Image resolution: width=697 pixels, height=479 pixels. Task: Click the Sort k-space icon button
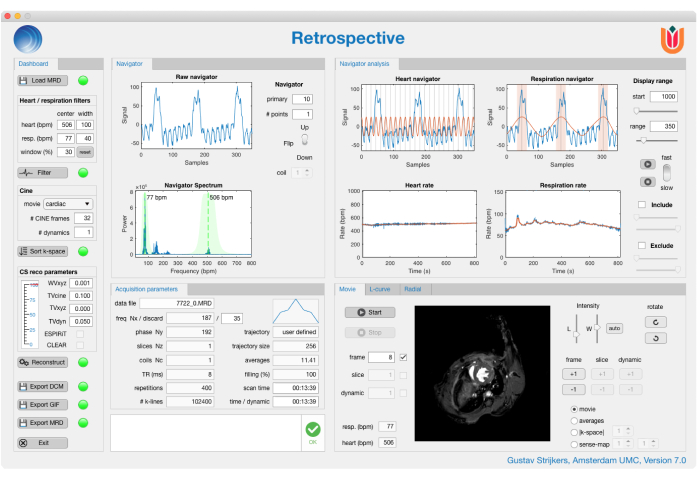(43, 251)
